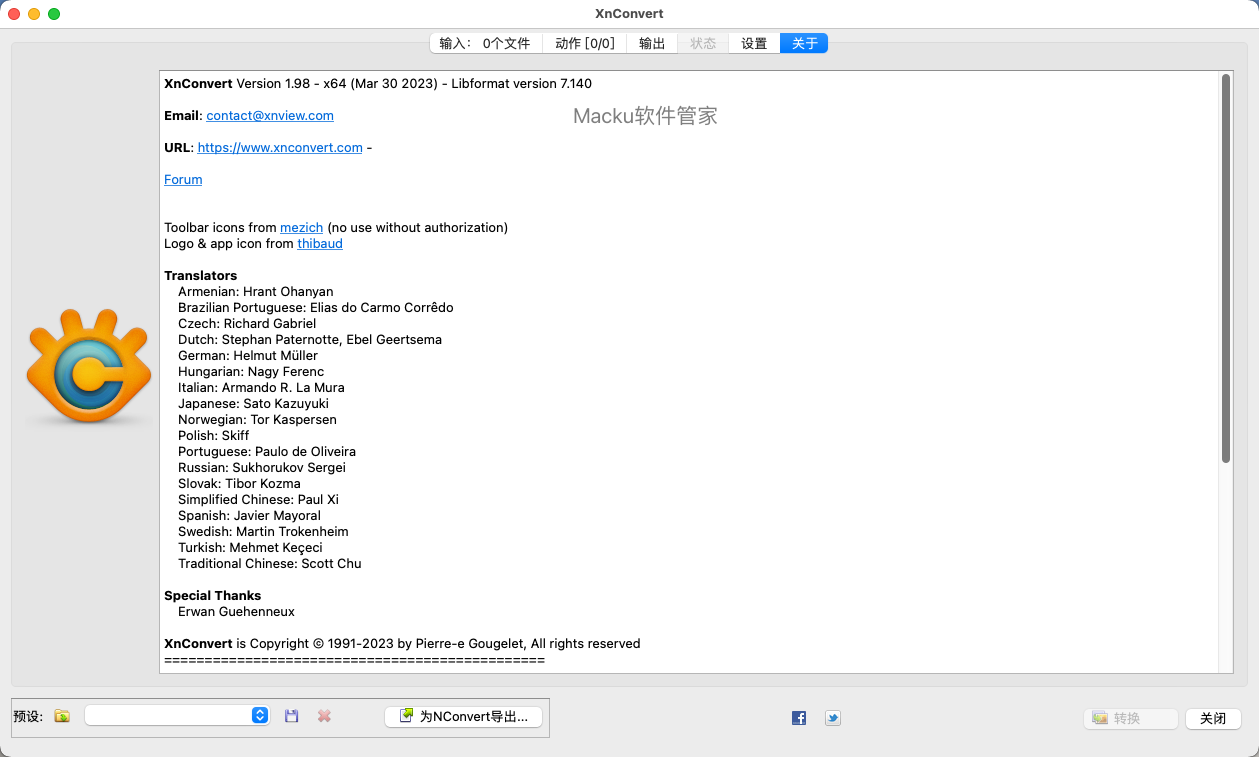Screen dimensions: 1259x757
Task: Open the mezich link
Action: click(x=301, y=227)
